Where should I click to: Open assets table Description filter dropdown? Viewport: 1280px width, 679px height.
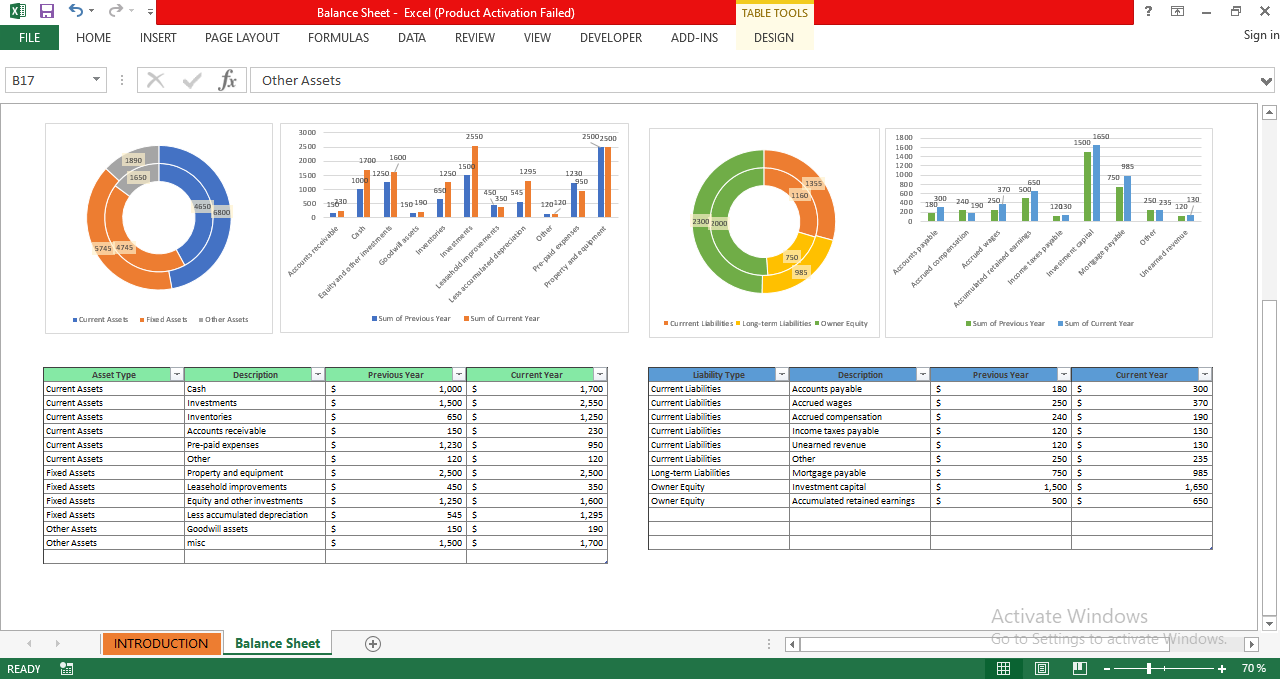tap(318, 375)
